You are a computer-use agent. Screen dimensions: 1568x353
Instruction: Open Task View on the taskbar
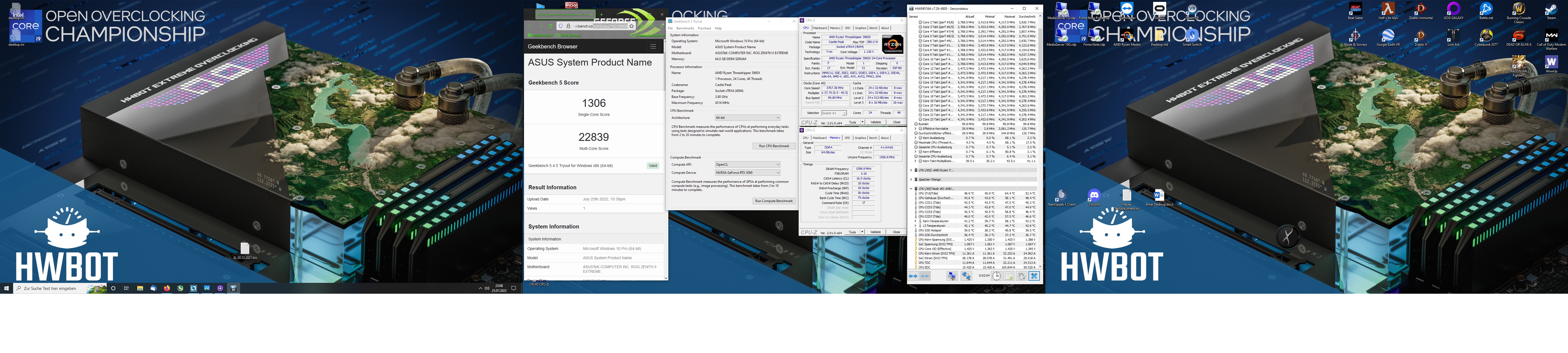(127, 289)
